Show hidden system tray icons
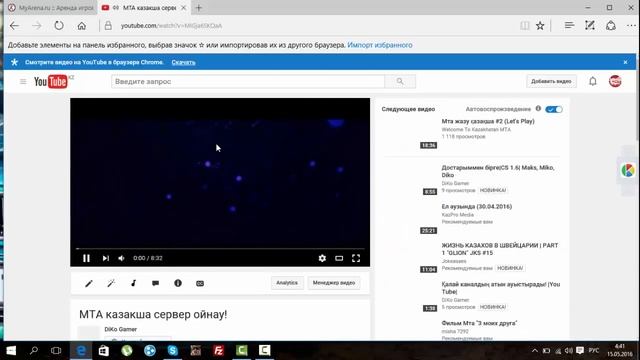 coord(534,351)
